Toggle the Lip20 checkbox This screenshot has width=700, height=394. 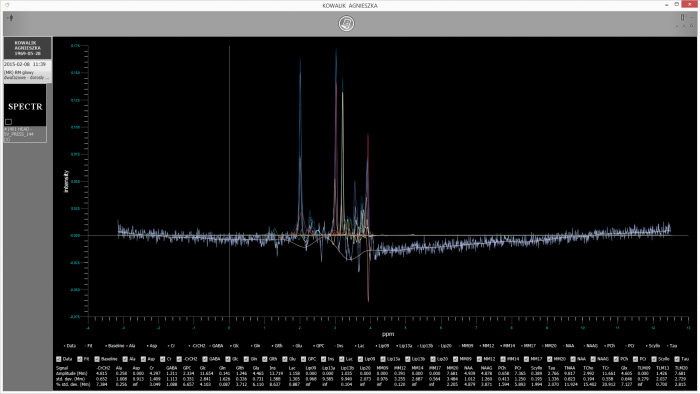pos(433,359)
